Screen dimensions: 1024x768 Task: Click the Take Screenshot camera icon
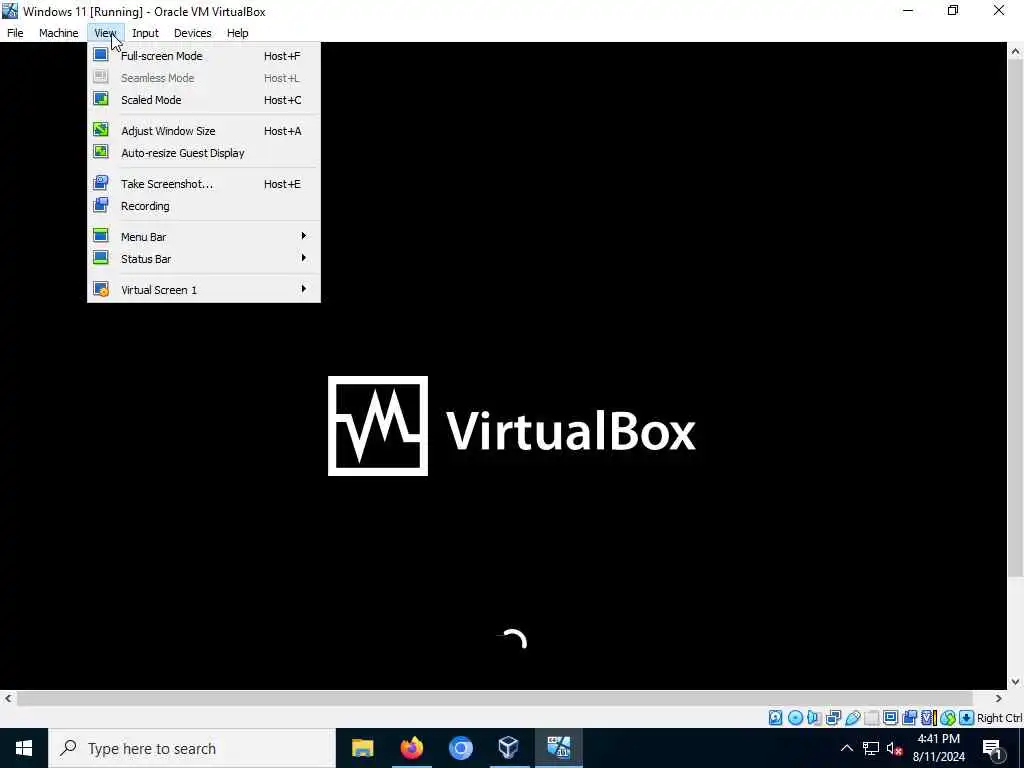pyautogui.click(x=101, y=183)
